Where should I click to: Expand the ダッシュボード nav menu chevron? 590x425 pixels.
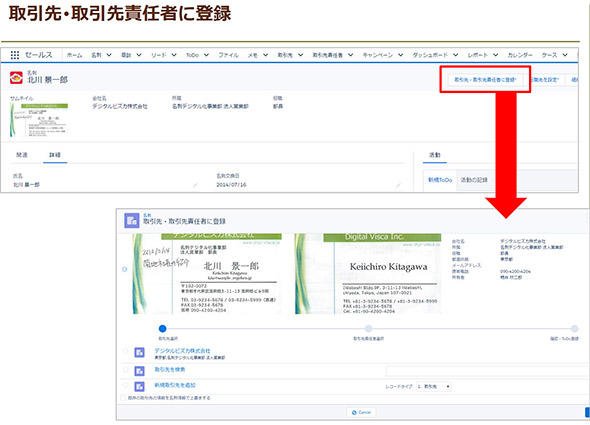pyautogui.click(x=455, y=55)
